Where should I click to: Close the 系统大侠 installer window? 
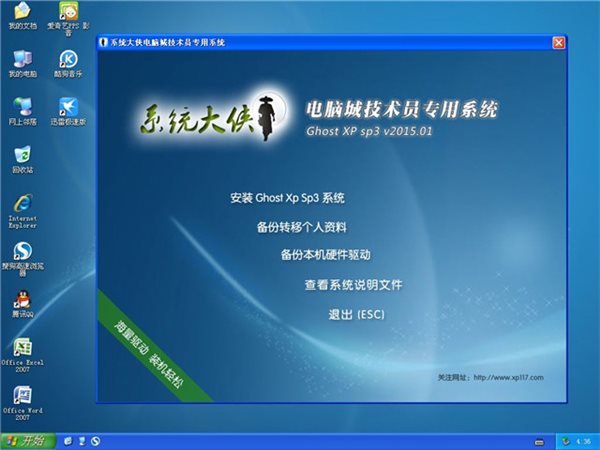(559, 42)
